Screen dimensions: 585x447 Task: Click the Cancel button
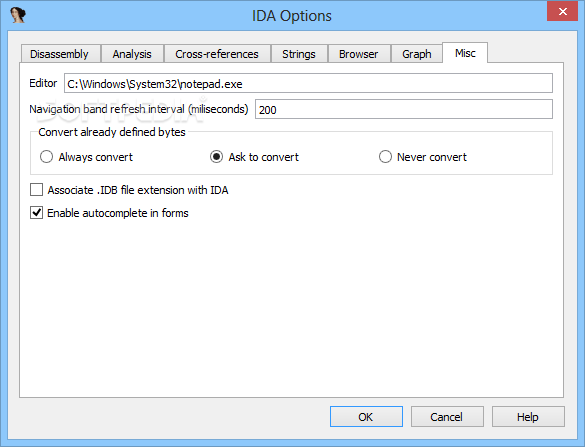447,416
